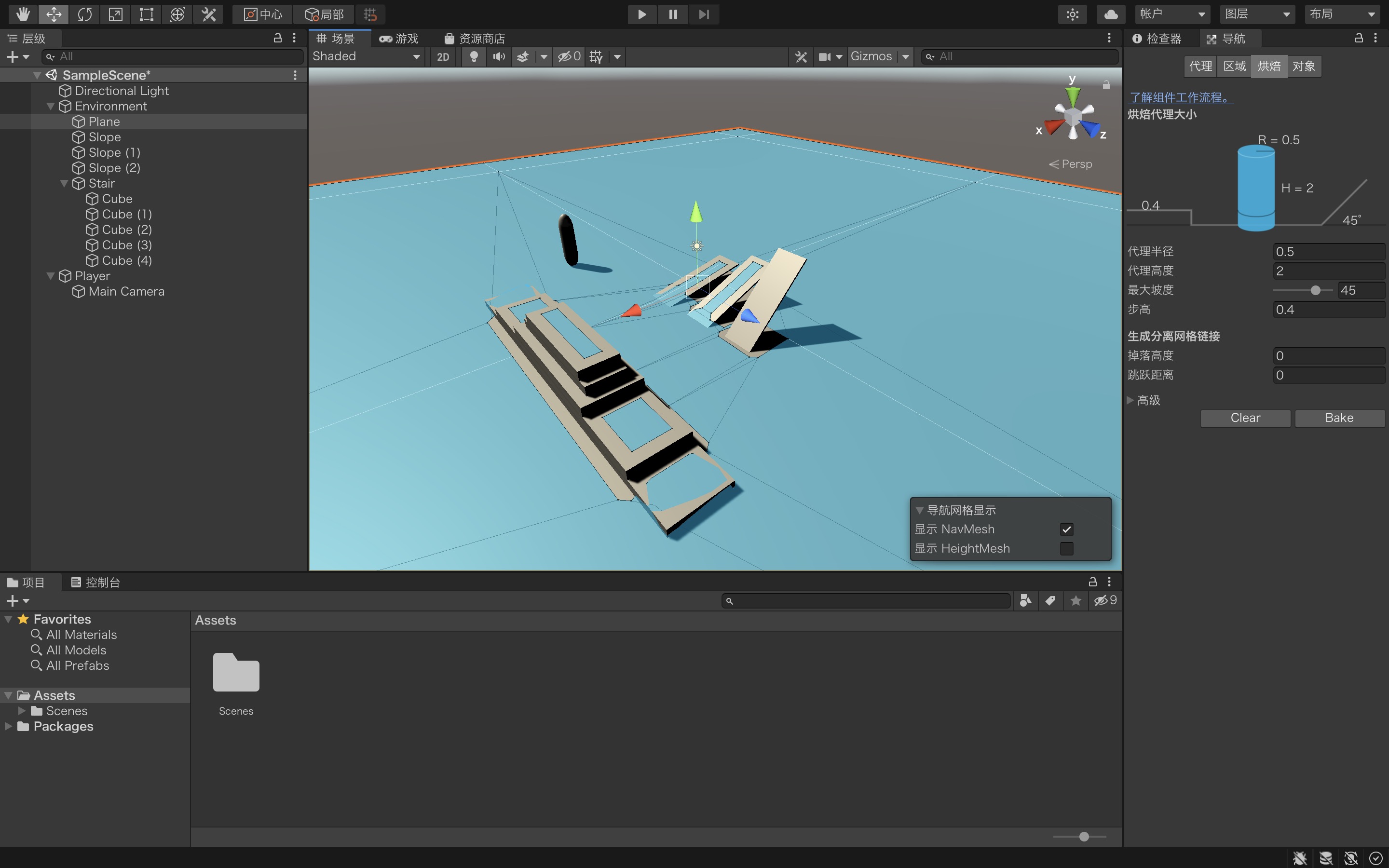Collapse the Stair hierarchy item
Screen dimensions: 1389x868
(64, 184)
